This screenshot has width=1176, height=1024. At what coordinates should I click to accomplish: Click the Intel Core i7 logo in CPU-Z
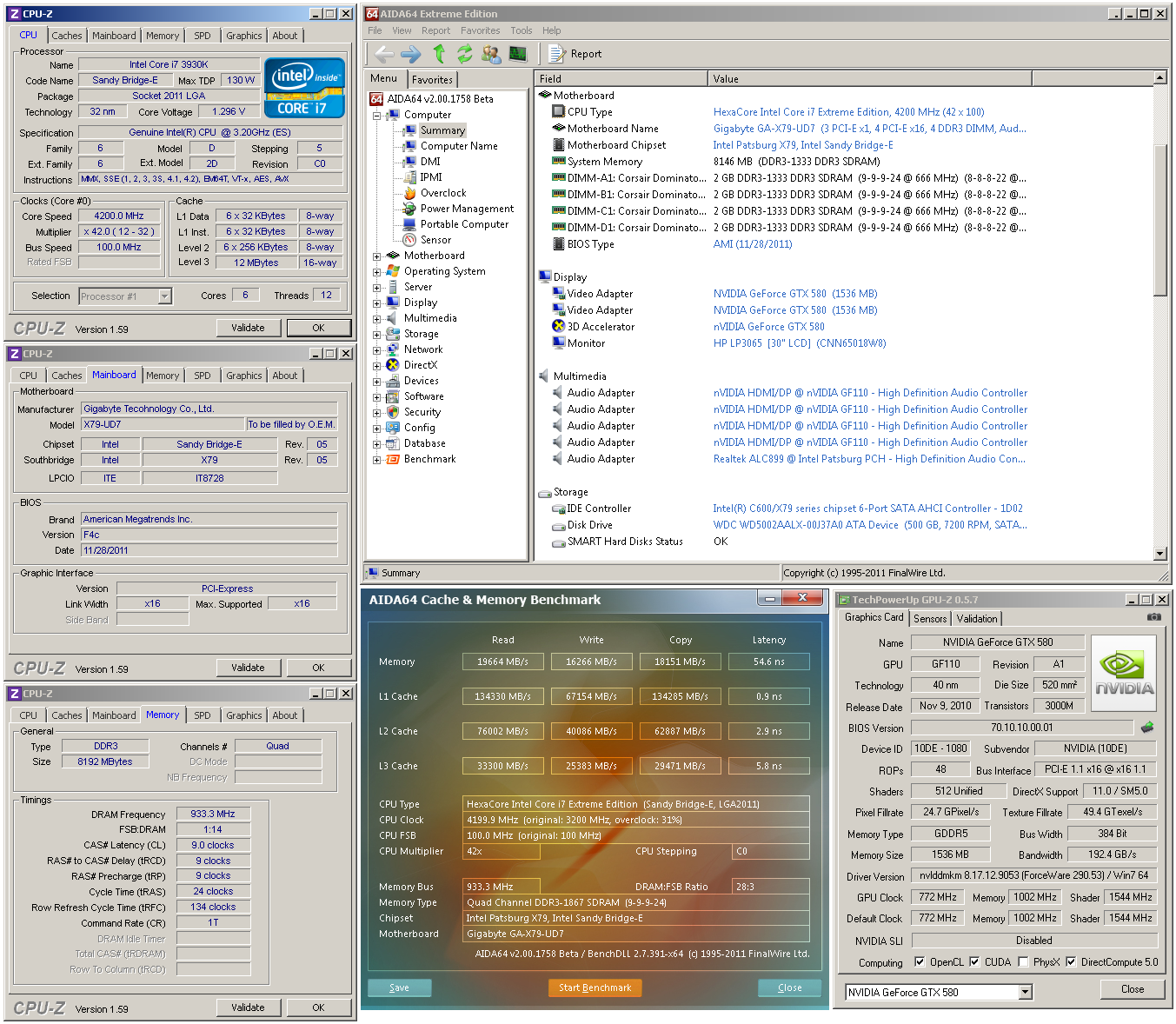click(305, 88)
